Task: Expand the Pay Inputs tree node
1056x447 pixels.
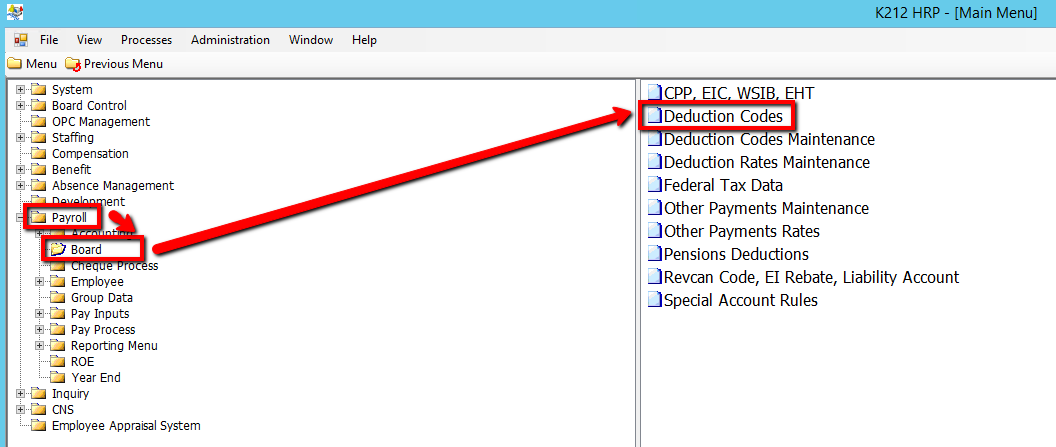Action: tap(40, 314)
